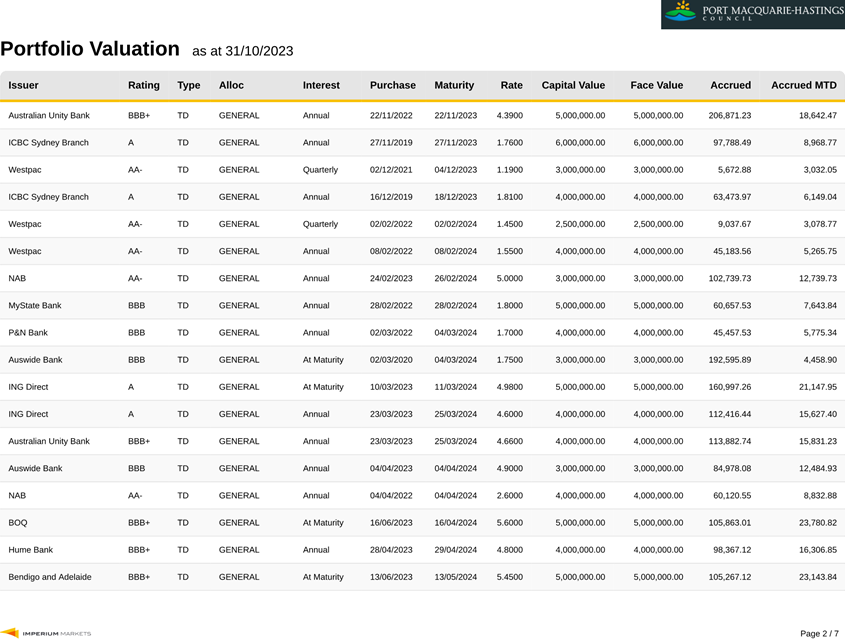Click the Imperium Markets logo in footer
845x641 pixels.
pyautogui.click(x=46, y=633)
